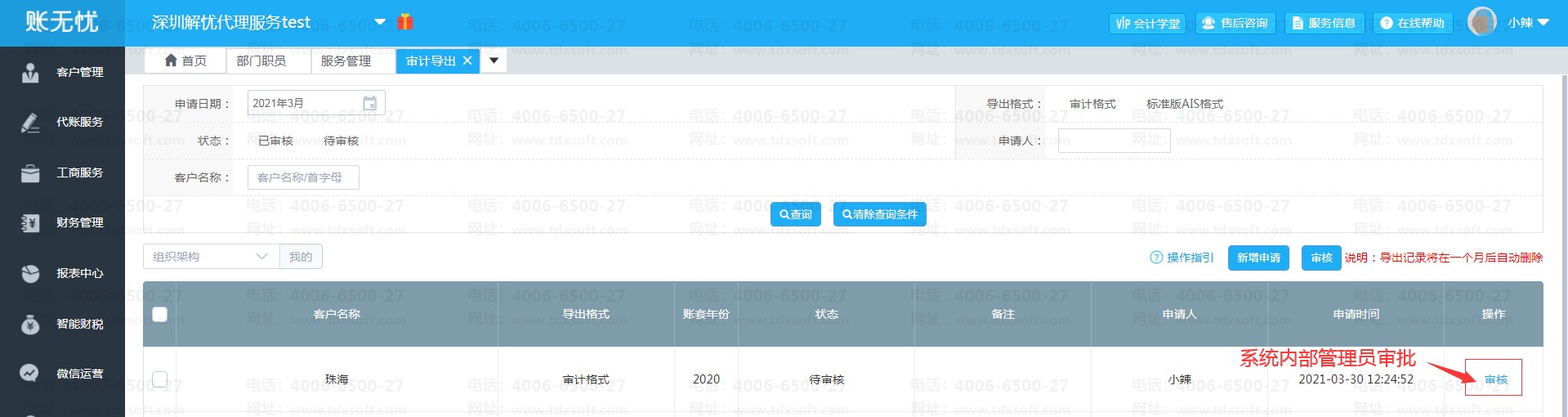Check the 珠海 row checkbox

pos(160,379)
